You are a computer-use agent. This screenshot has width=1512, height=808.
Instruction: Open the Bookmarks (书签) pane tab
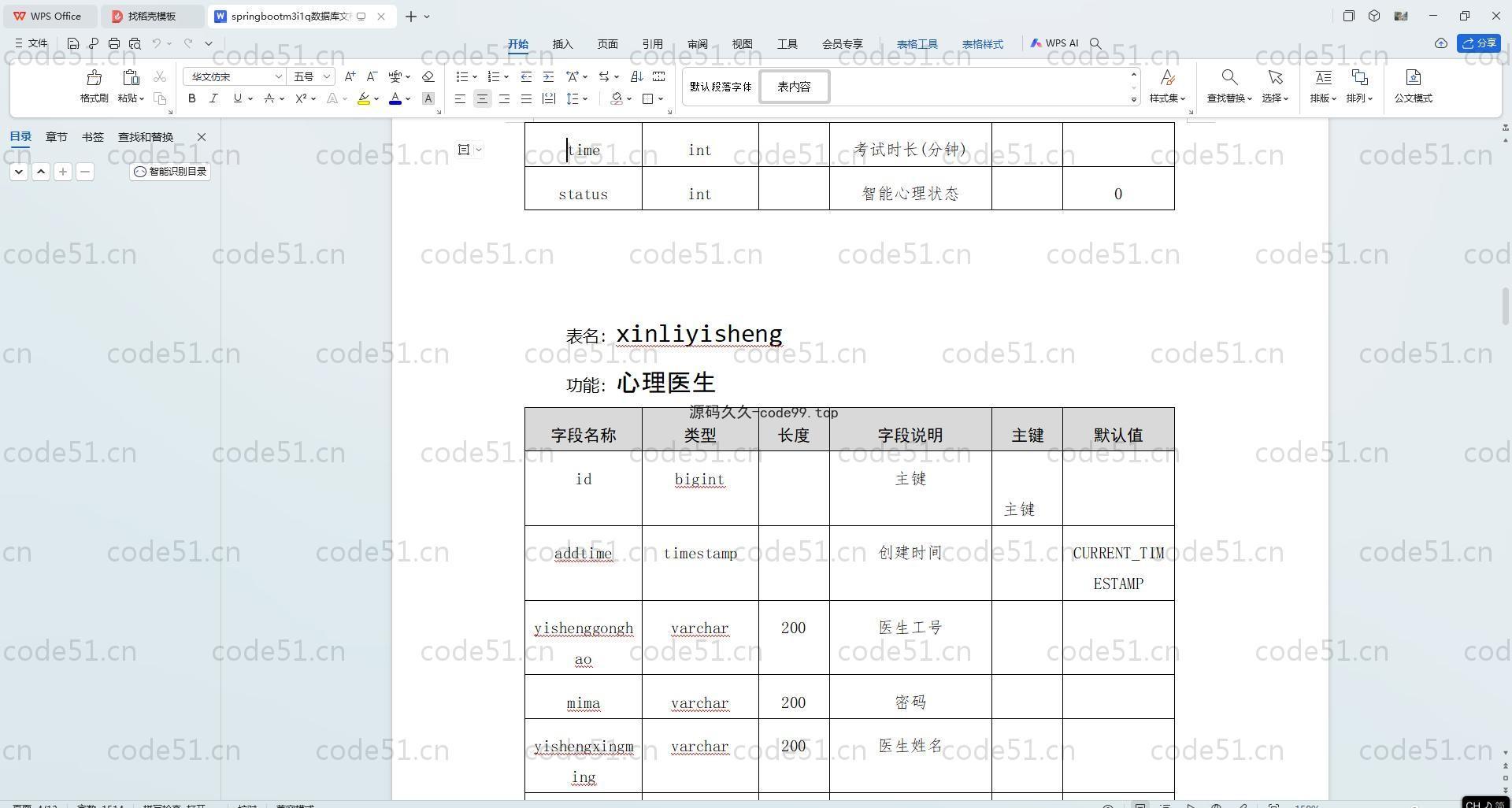(x=92, y=137)
